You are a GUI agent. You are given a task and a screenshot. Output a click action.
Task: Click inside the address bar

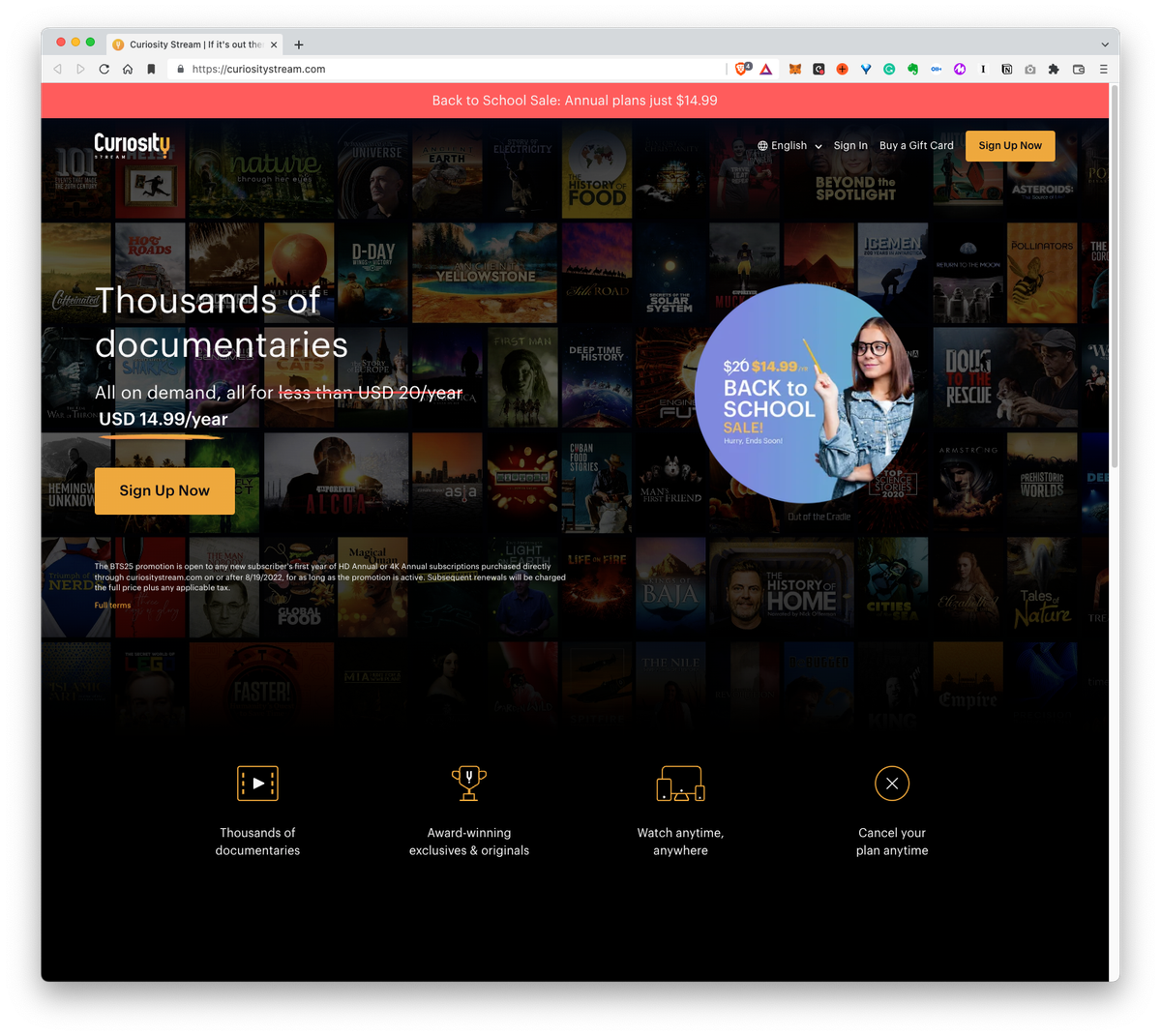coord(387,69)
